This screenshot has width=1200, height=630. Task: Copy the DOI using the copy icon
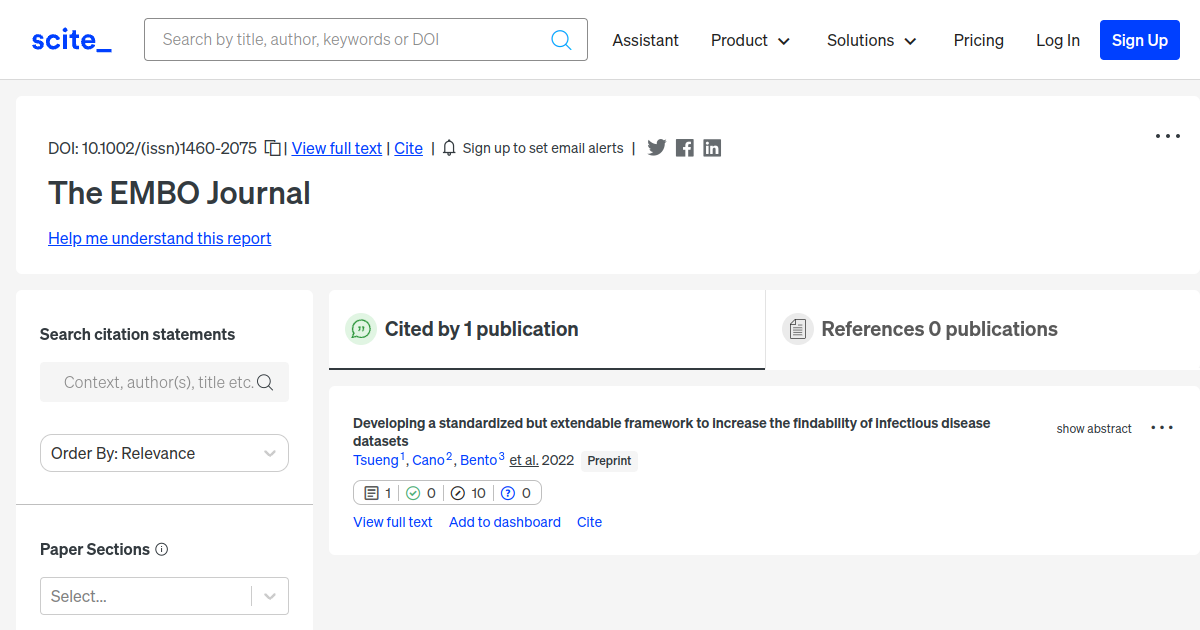point(272,148)
